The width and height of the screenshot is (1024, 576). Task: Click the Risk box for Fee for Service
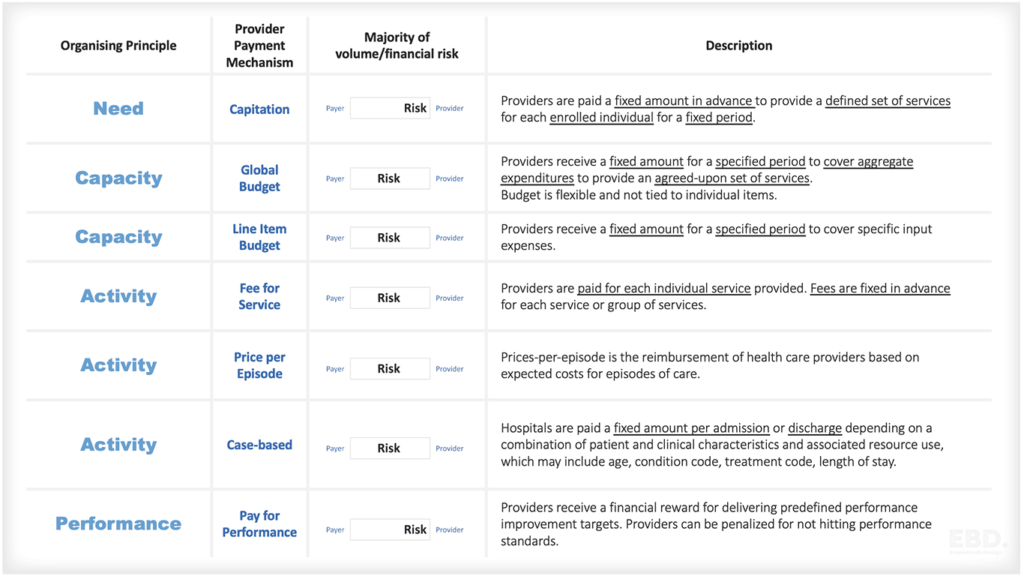pyautogui.click(x=390, y=298)
